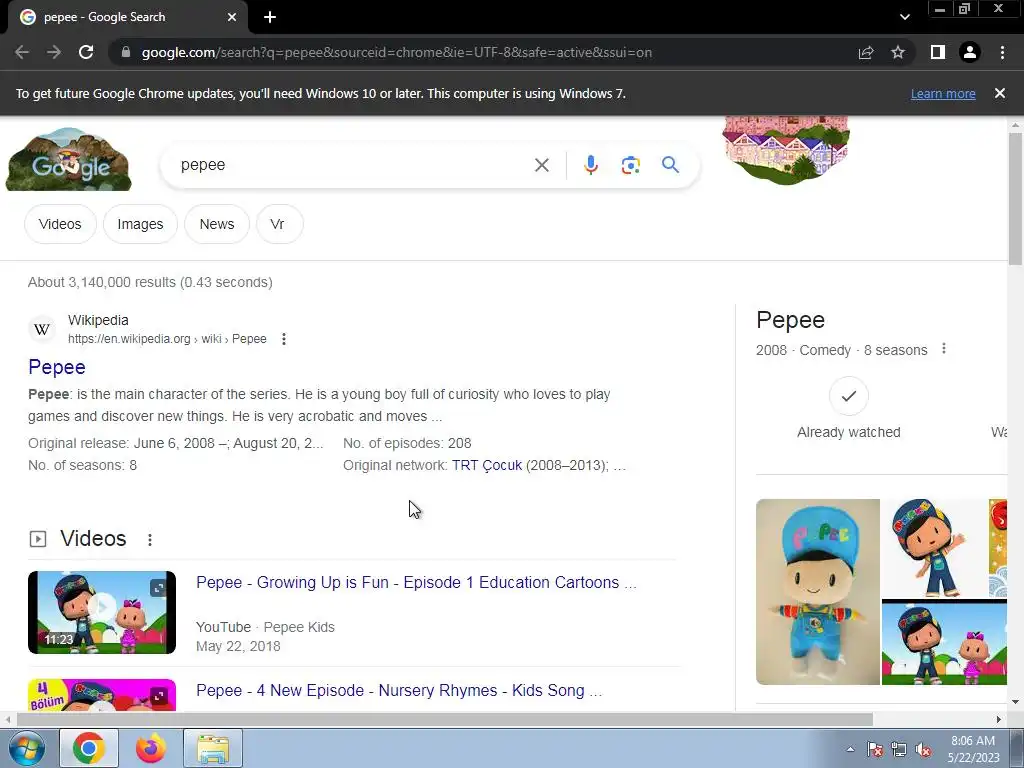
Task: Open knowledge panel more options dots
Action: 944,349
